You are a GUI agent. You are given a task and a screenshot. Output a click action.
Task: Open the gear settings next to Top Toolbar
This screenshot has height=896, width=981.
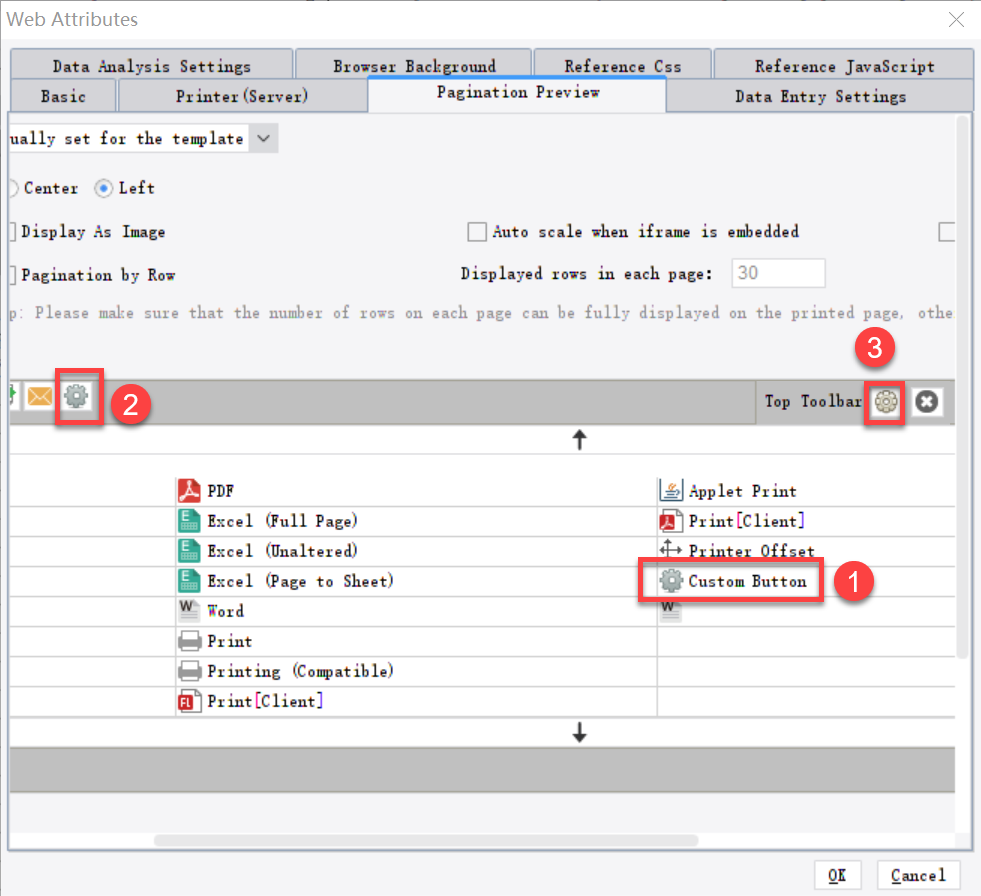click(x=884, y=401)
